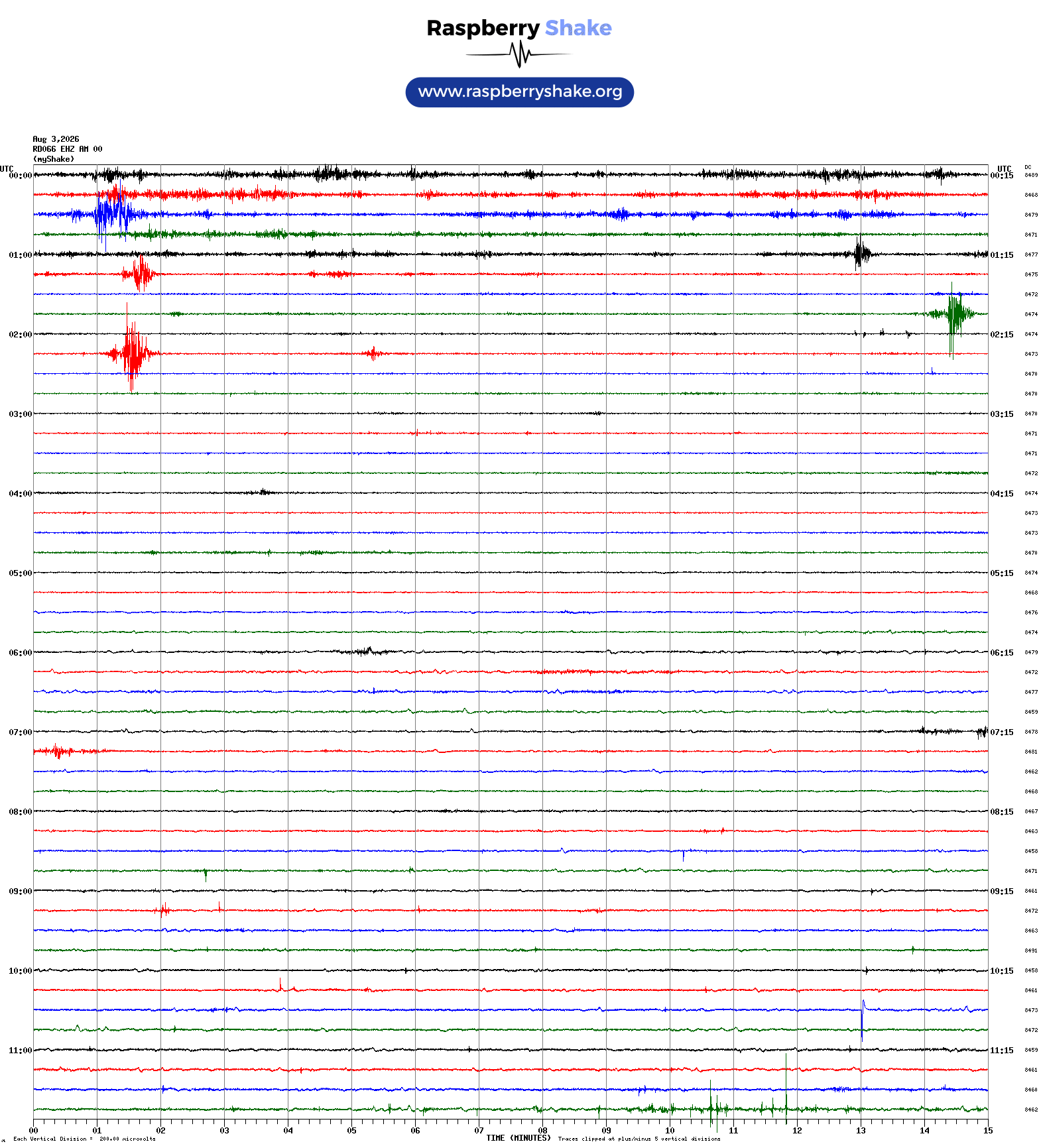Select the "08:00" hour label
1041x1148 pixels.
pyautogui.click(x=21, y=812)
